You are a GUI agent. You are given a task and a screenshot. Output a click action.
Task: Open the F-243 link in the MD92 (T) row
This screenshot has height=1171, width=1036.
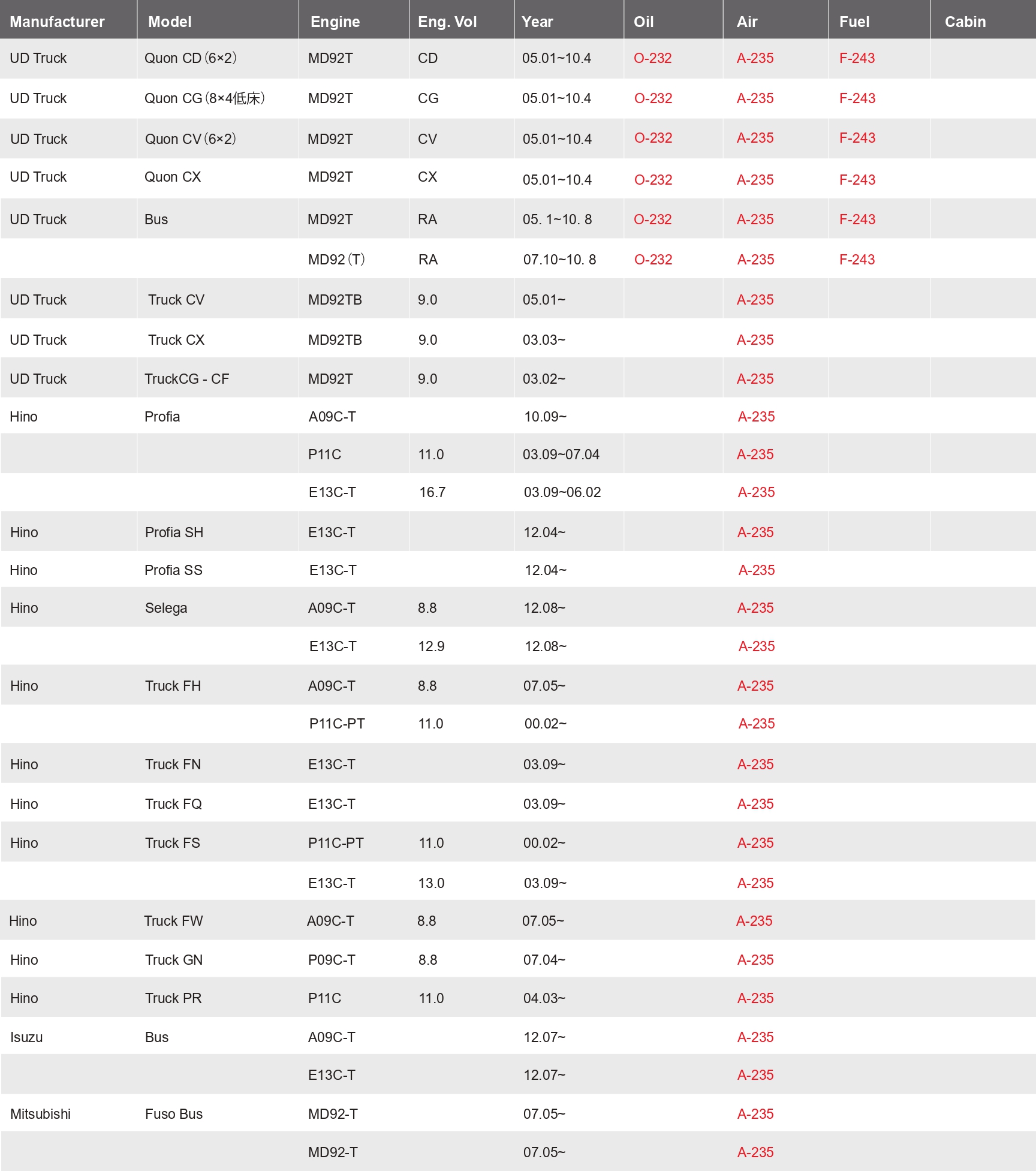pos(857,260)
